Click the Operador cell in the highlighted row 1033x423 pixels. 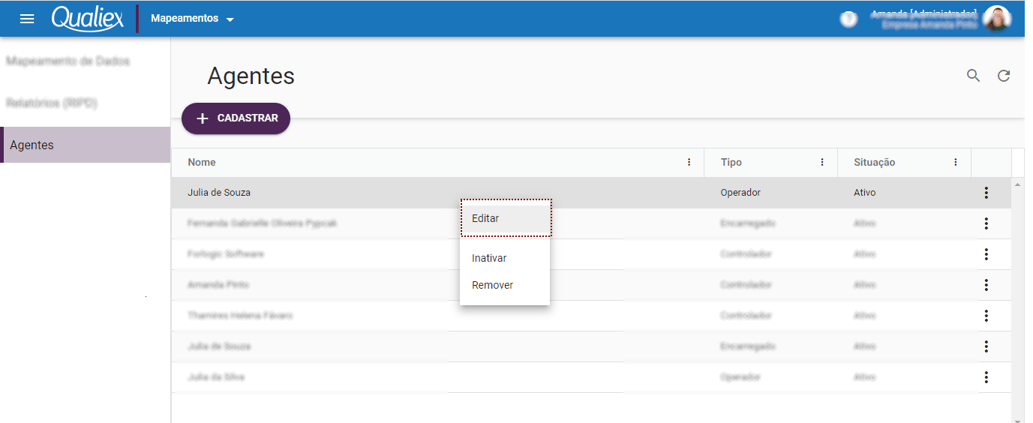tap(740, 193)
